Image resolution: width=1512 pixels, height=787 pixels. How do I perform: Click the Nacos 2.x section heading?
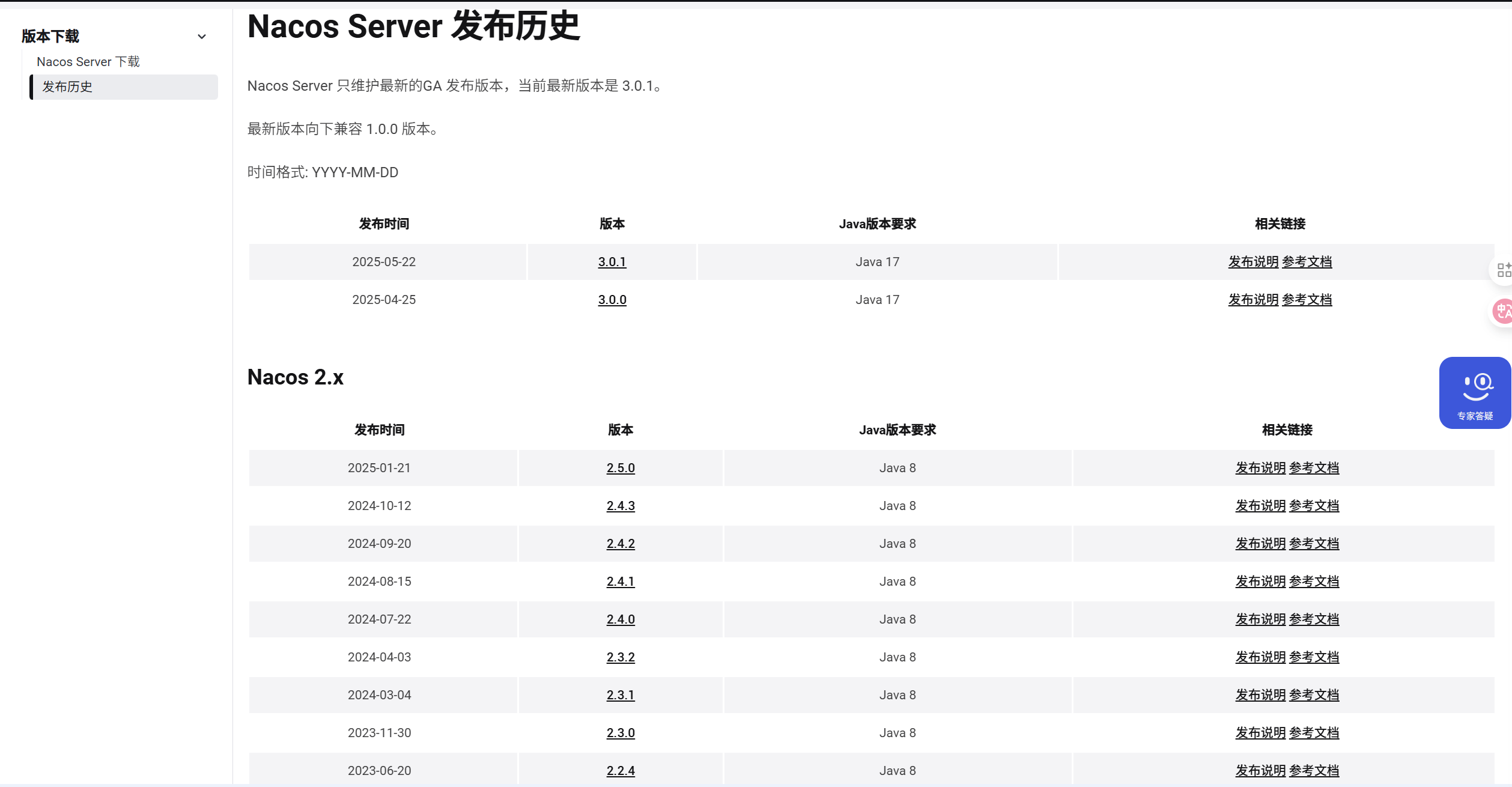point(296,377)
